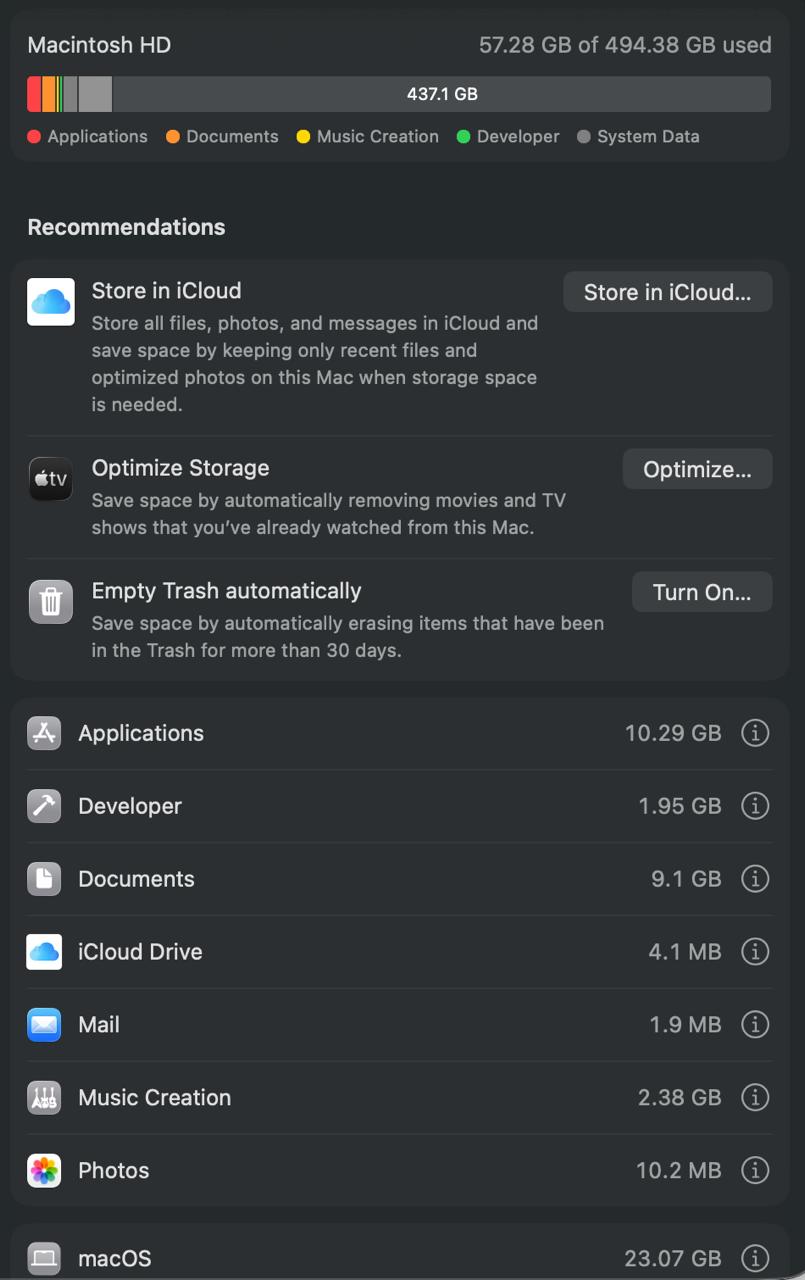Show info for Developer storage
The image size is (805, 1280).
click(755, 806)
